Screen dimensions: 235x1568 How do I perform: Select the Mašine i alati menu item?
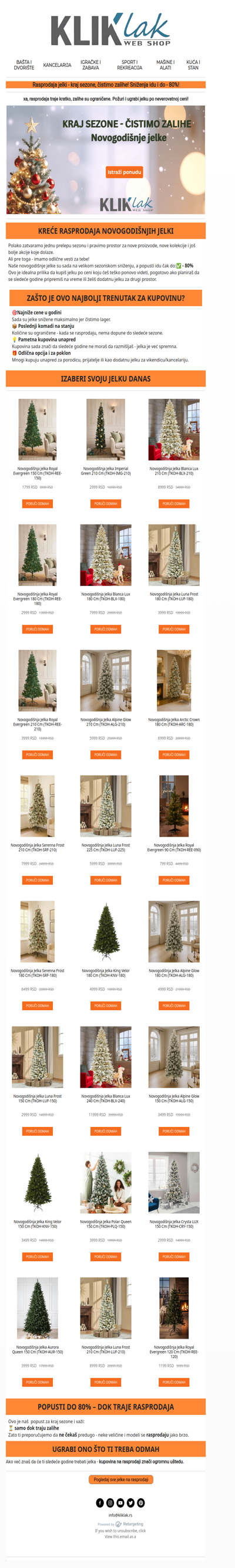click(165, 65)
